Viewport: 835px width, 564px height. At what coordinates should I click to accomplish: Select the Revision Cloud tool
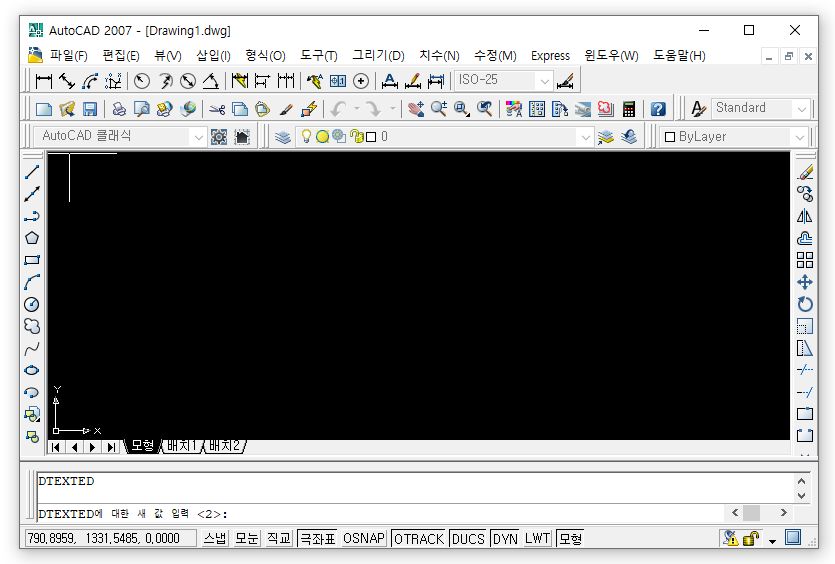click(32, 326)
